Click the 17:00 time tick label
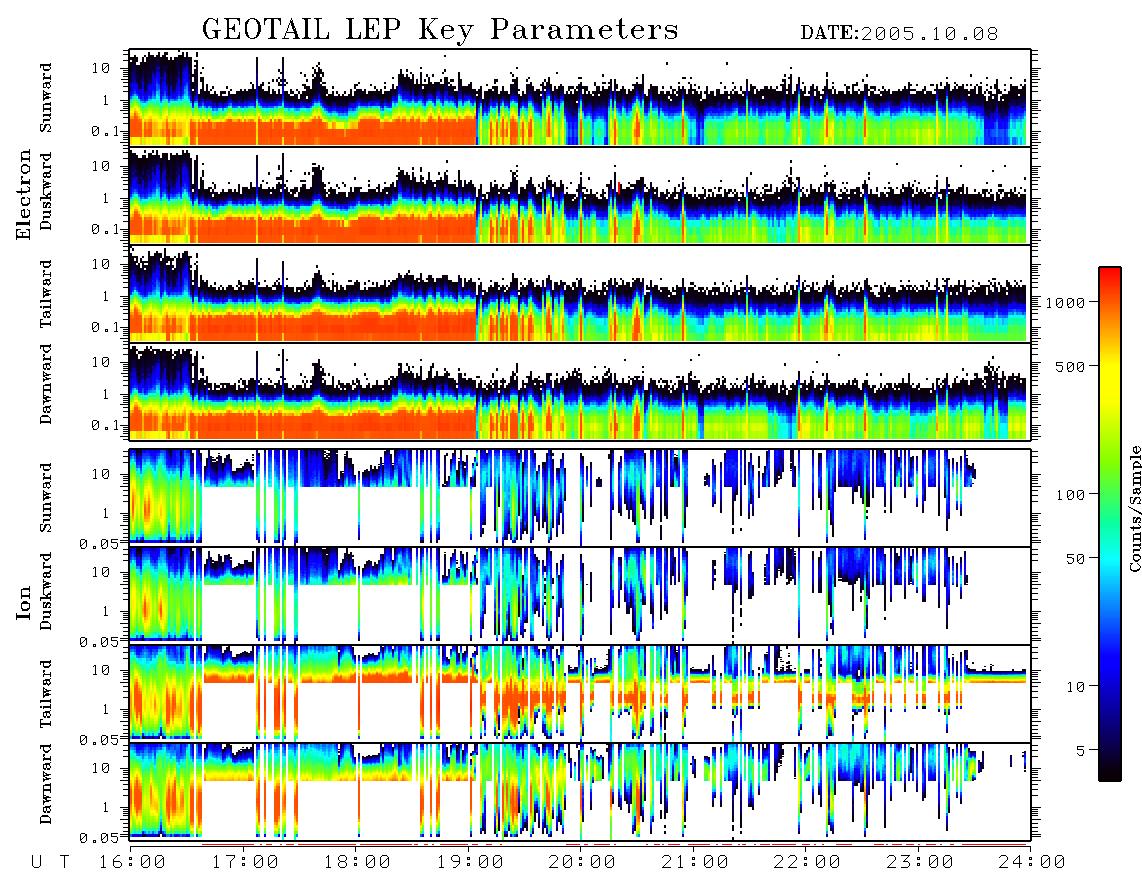The height and width of the screenshot is (880, 1142). click(245, 862)
